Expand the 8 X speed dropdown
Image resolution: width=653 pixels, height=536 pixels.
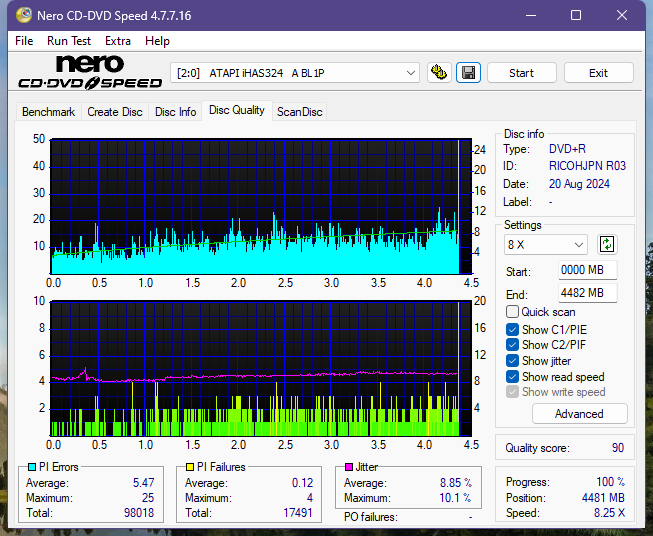pos(546,244)
